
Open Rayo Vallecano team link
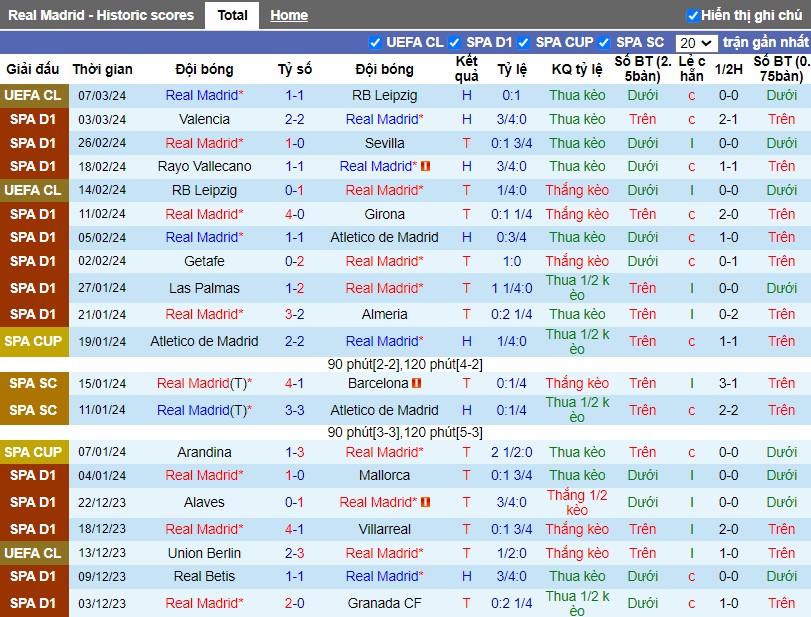coord(204,167)
